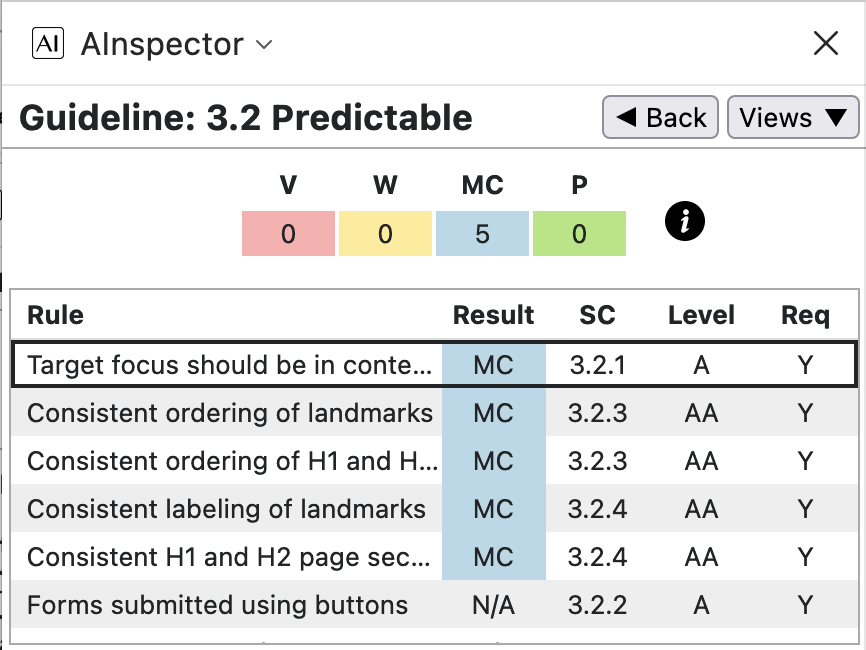Viewport: 866px width, 650px height.
Task: Click the blue Manual Checks count box
Action: [482, 234]
